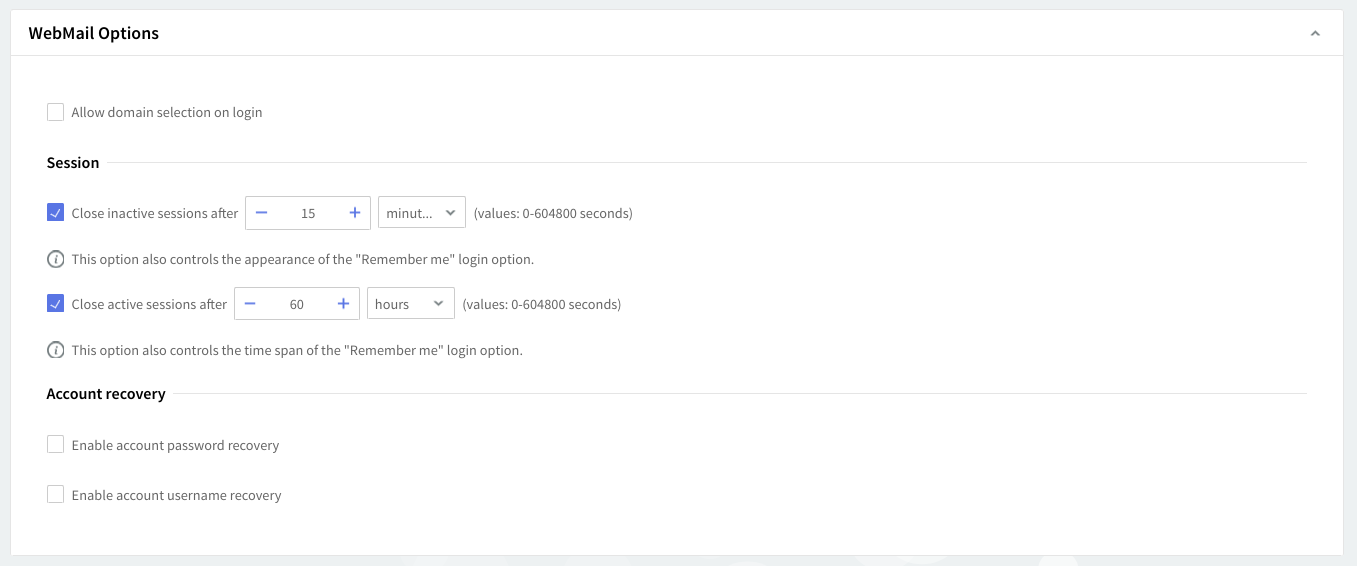Click plus icon for inactive sessions timeout
This screenshot has height=566, width=1357.
pos(355,213)
